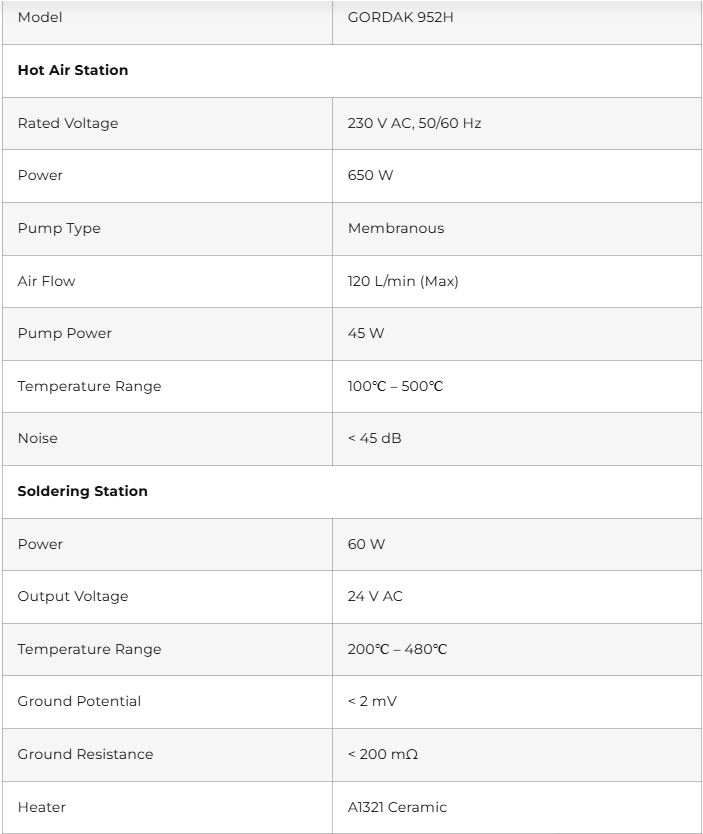Click the Ground Potential label
This screenshot has height=834, width=703.
tap(79, 702)
